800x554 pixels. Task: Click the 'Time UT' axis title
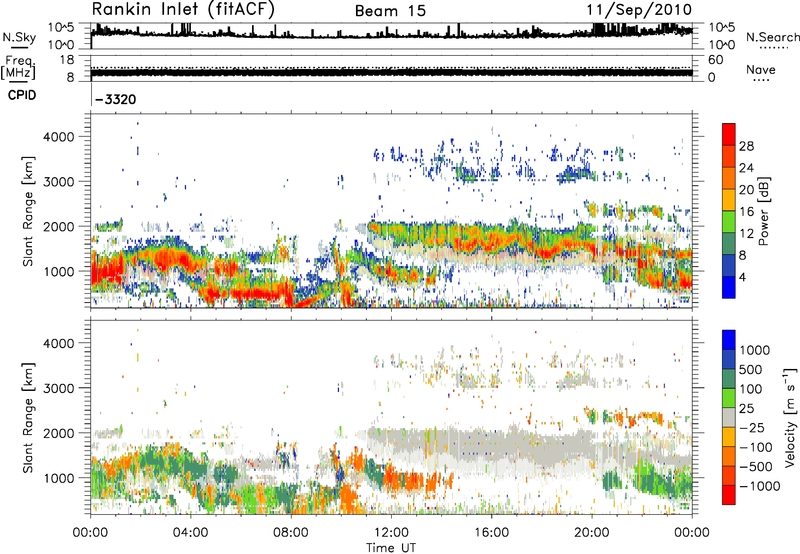pyautogui.click(x=391, y=548)
